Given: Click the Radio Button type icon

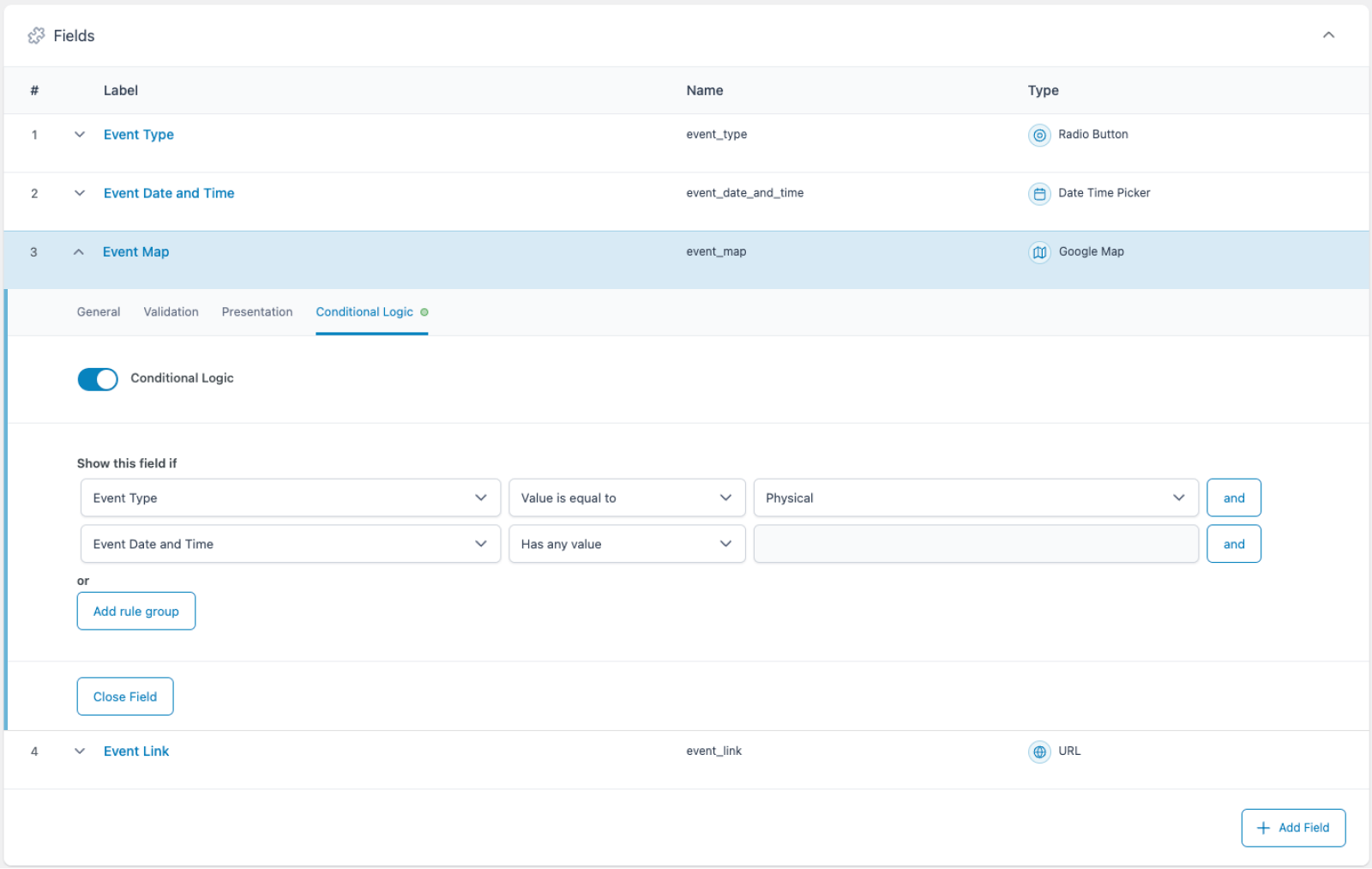Looking at the screenshot, I should 1039,136.
